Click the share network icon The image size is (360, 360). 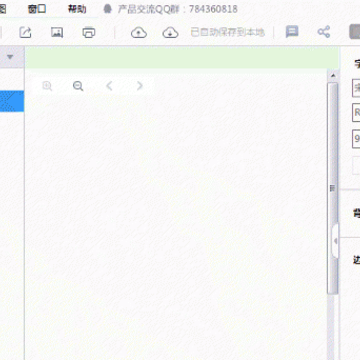pyautogui.click(x=324, y=32)
